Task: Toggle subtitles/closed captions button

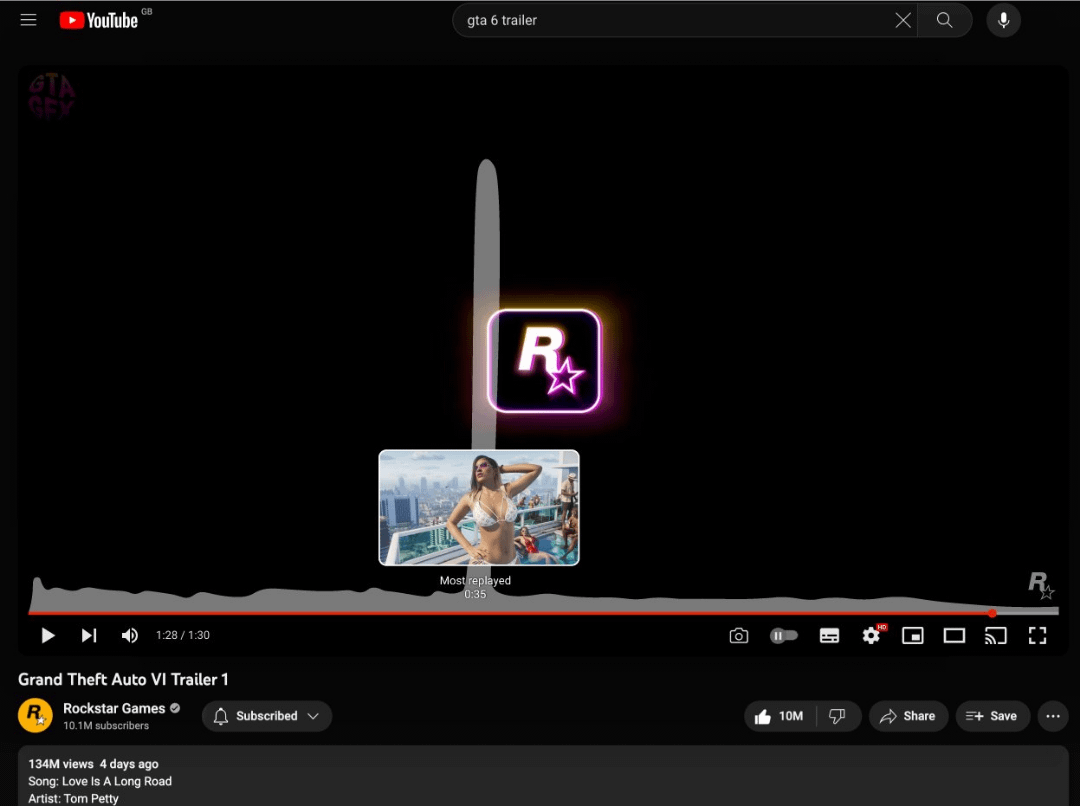Action: pyautogui.click(x=829, y=635)
